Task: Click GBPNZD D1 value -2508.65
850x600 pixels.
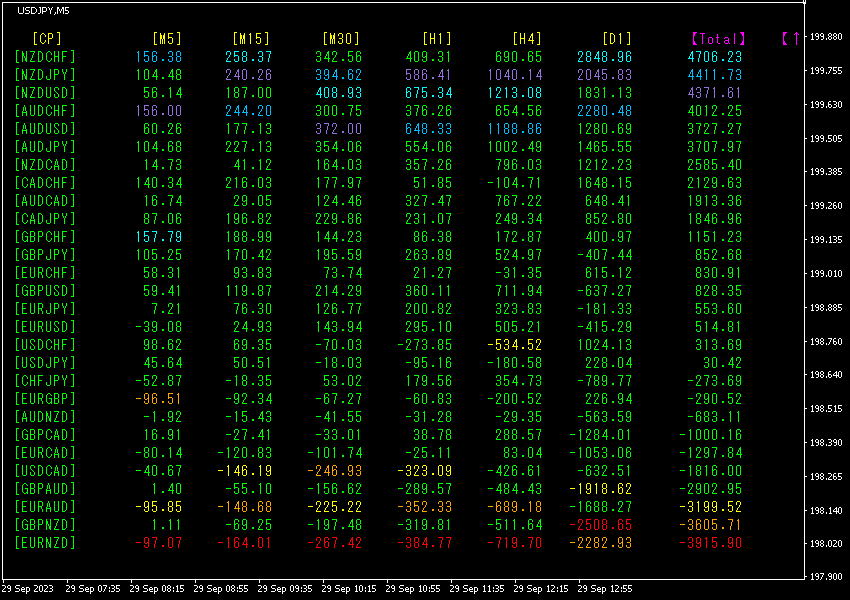Action: [x=601, y=525]
